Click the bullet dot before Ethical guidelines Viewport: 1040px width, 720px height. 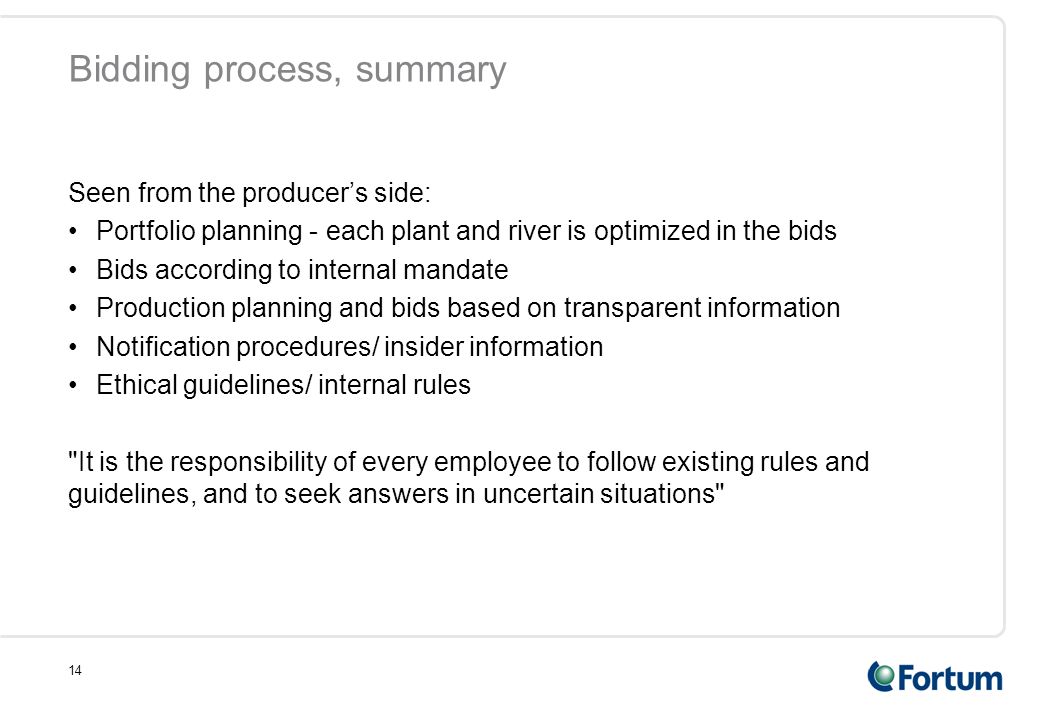(73, 385)
